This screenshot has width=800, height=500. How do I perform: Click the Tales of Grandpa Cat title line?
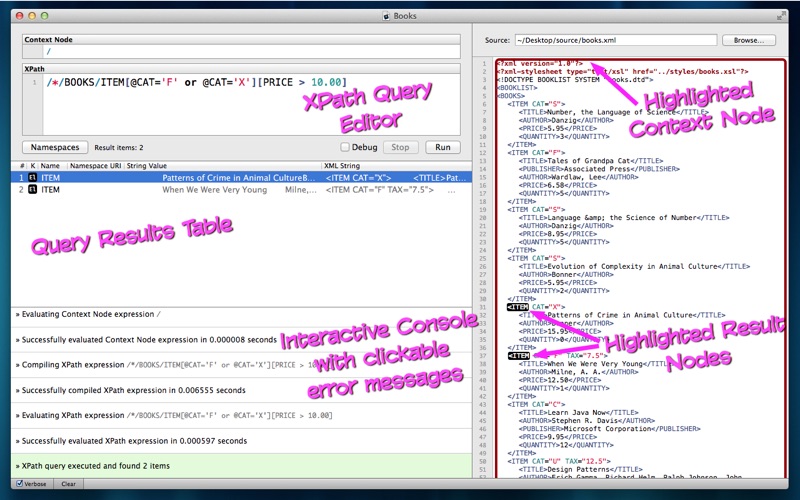point(591,161)
